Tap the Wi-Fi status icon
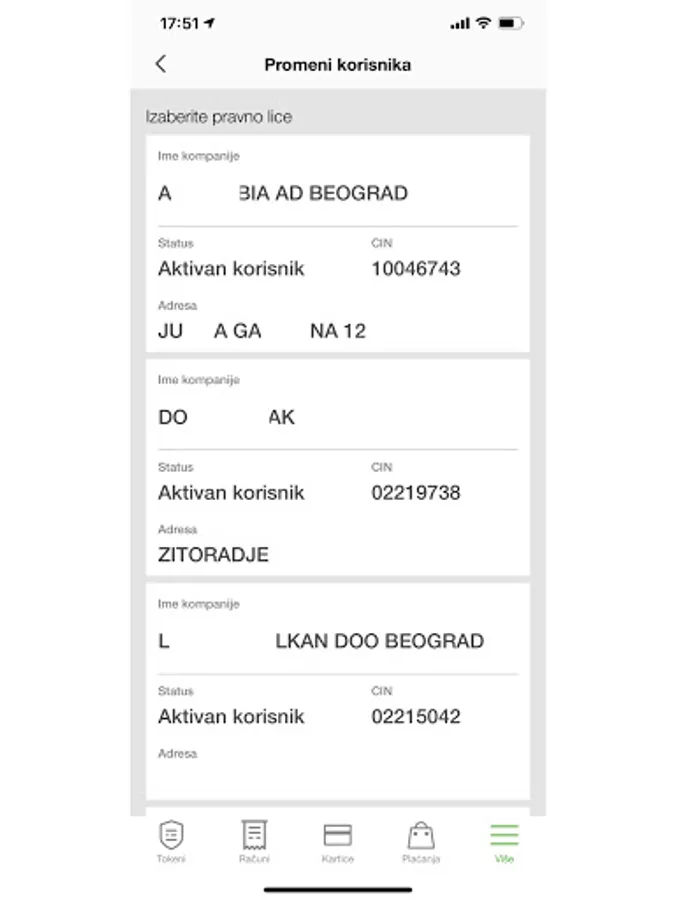The height and width of the screenshot is (900, 675). 484,23
